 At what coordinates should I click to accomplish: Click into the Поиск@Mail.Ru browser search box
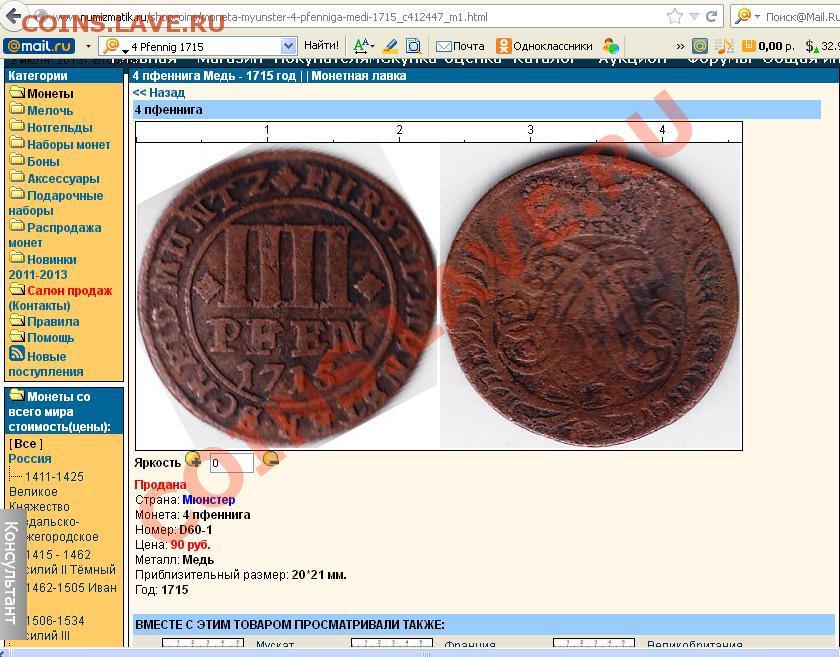point(802,17)
